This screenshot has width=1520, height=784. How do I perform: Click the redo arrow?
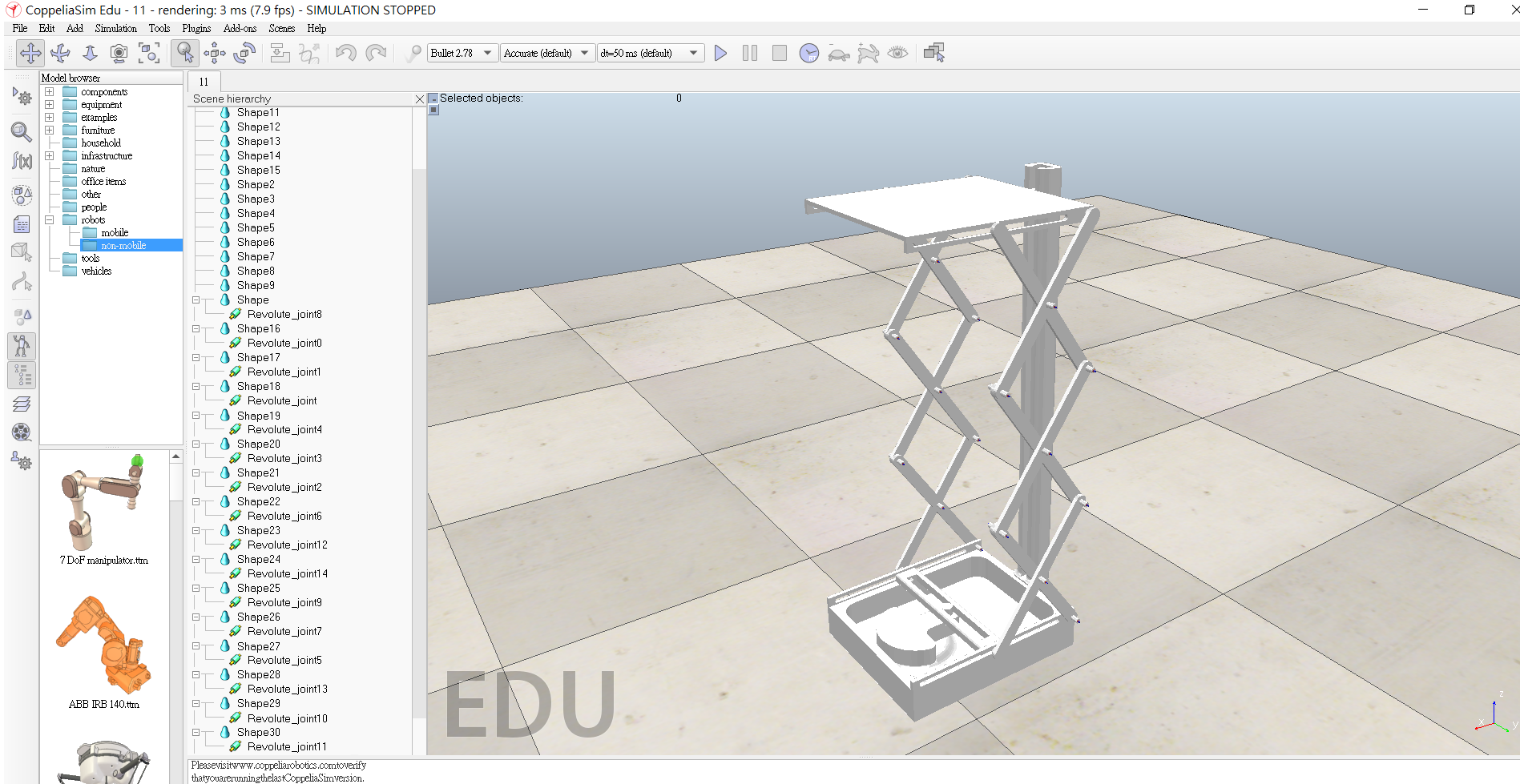(376, 53)
